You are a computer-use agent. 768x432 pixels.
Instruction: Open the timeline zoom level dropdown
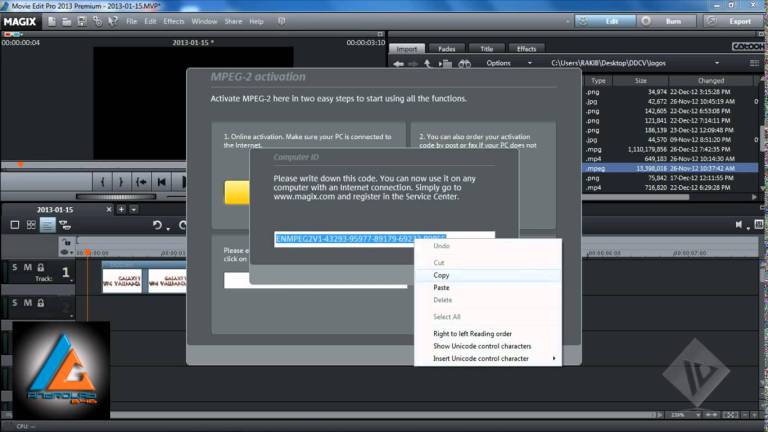[697, 415]
